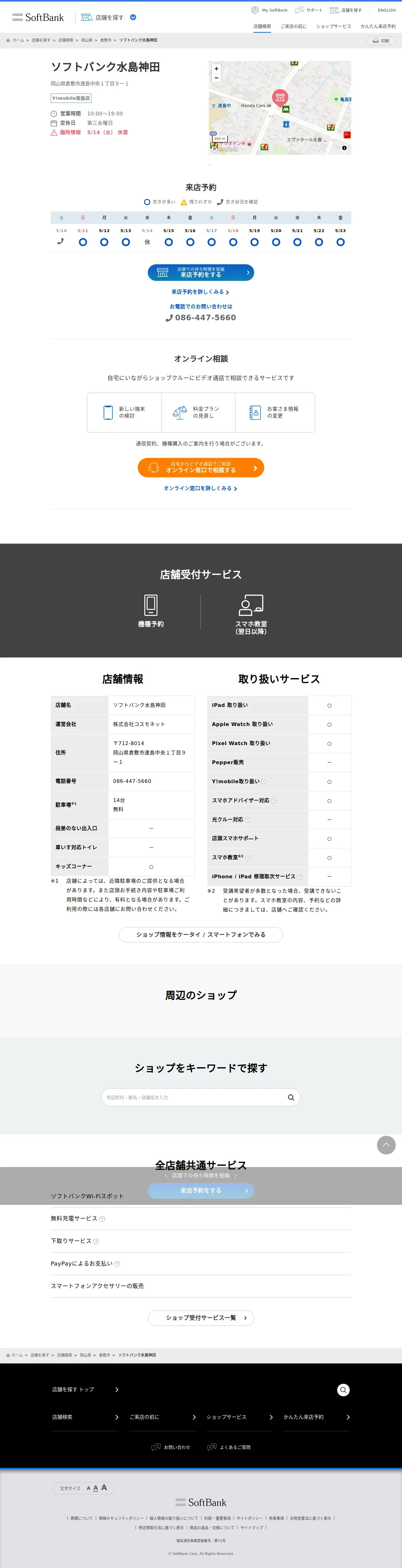Select 5/15 availability circle
This screenshot has height=1568, width=402.
[x=169, y=242]
